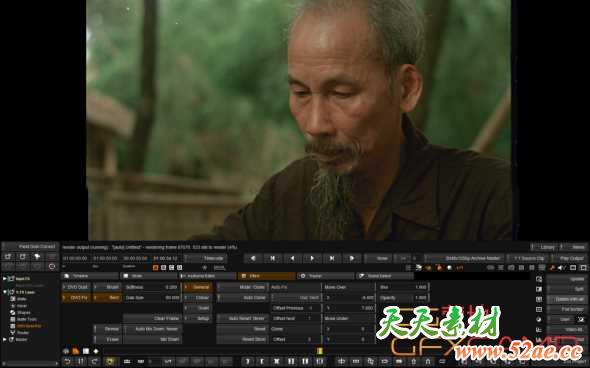Expand the Master node in the tree
The image size is (590, 368).
coord(5,339)
